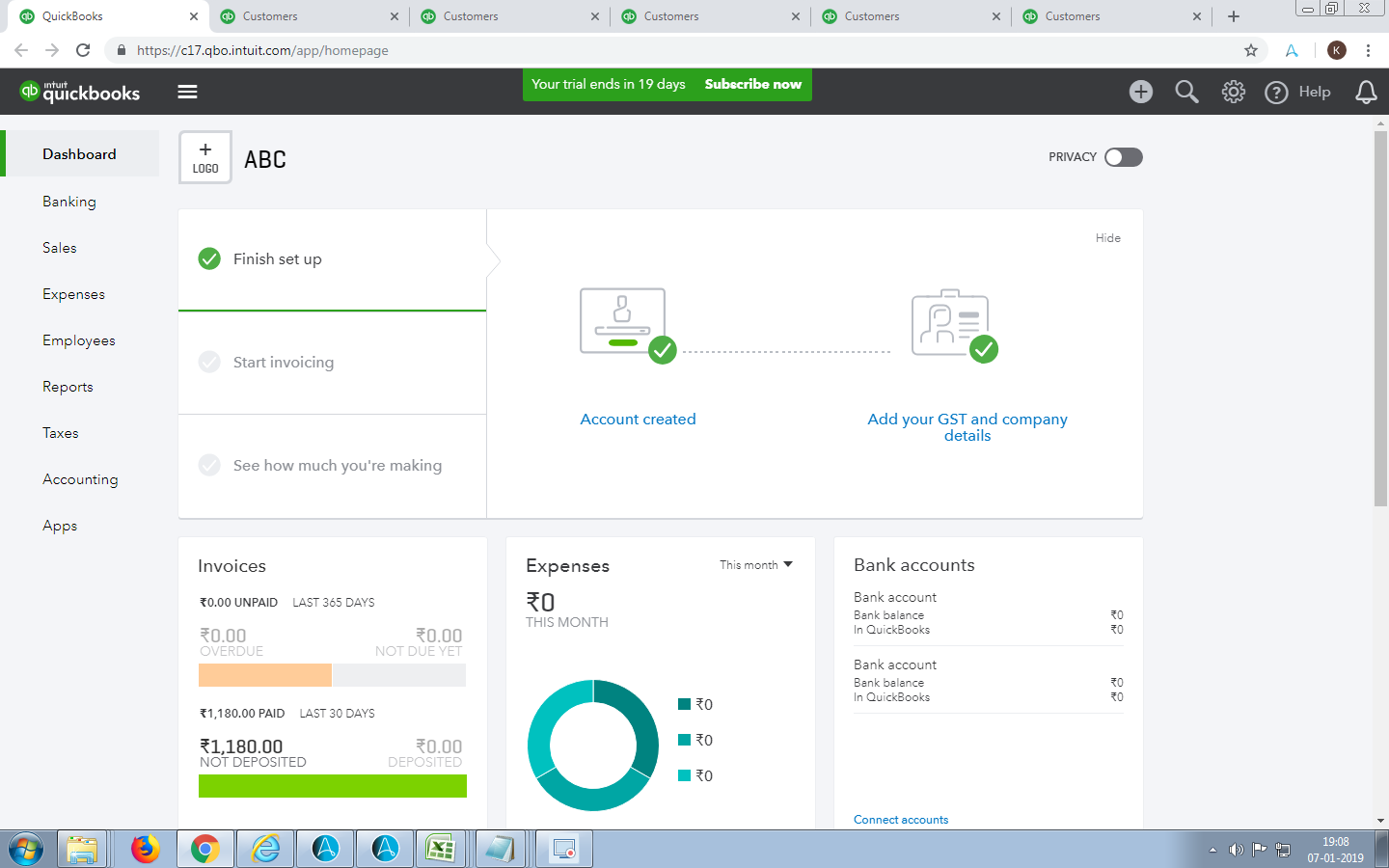Screen dimensions: 1389x868
Task: Bookmark page with the star icon
Action: point(1251,50)
